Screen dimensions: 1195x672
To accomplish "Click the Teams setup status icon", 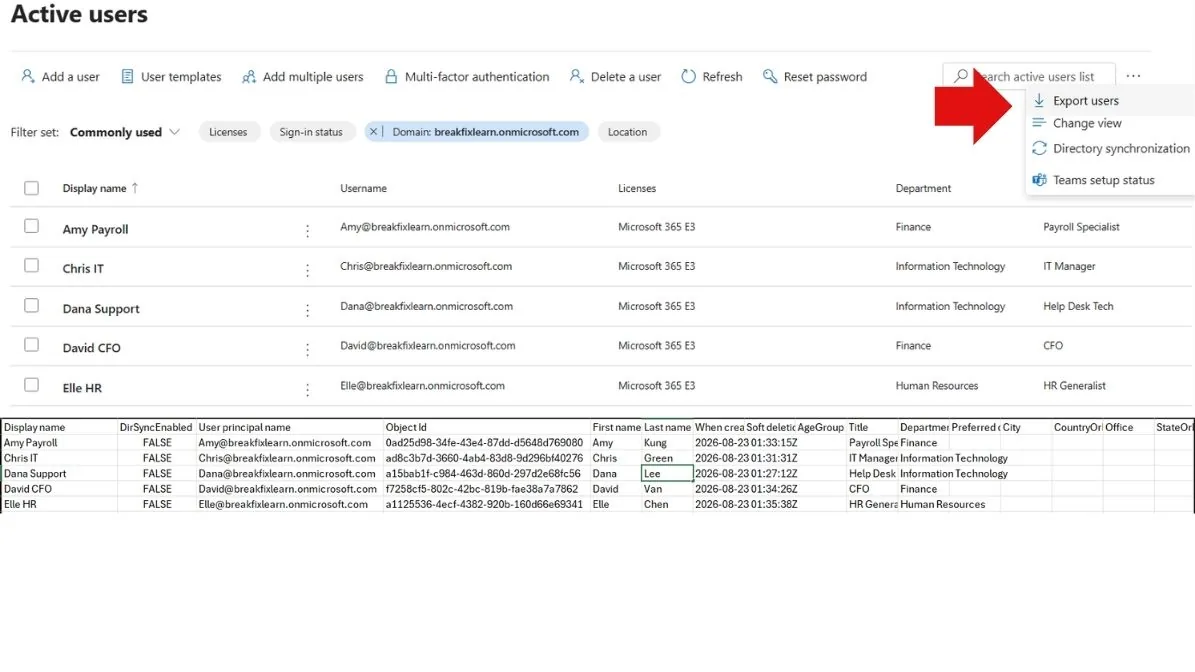I will 1039,180.
